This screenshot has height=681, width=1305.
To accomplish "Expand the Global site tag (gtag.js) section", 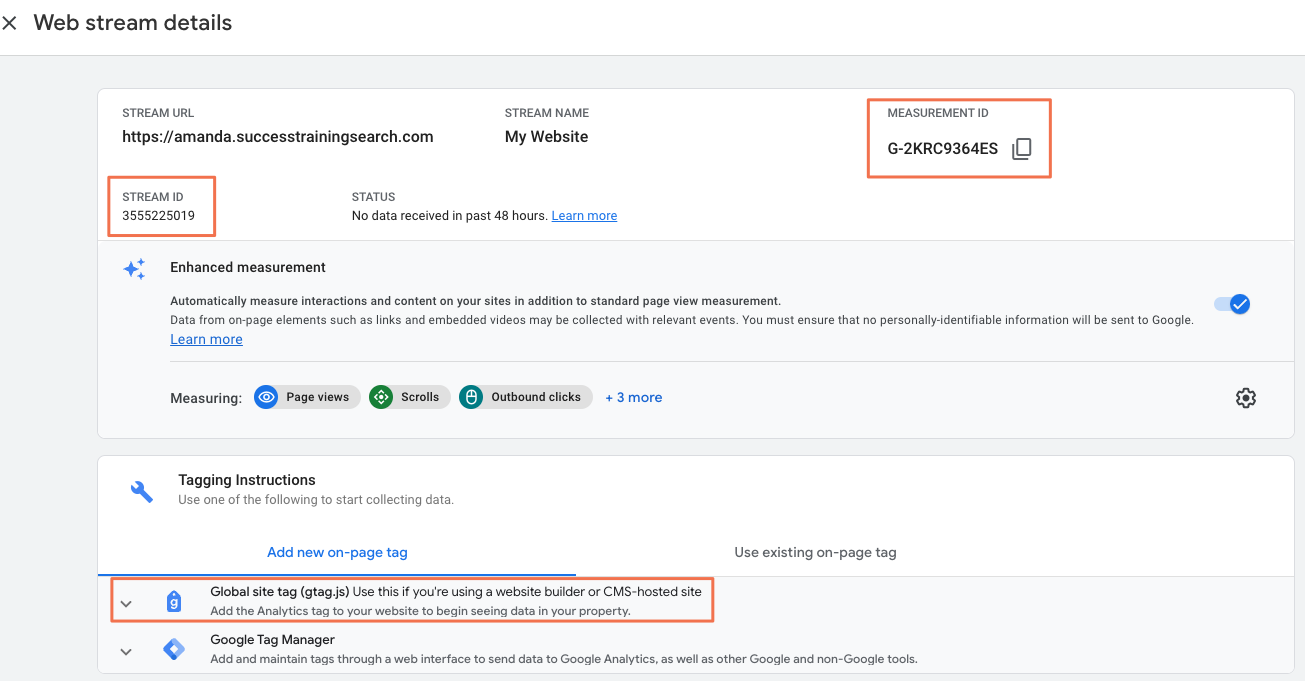I will click(x=126, y=603).
